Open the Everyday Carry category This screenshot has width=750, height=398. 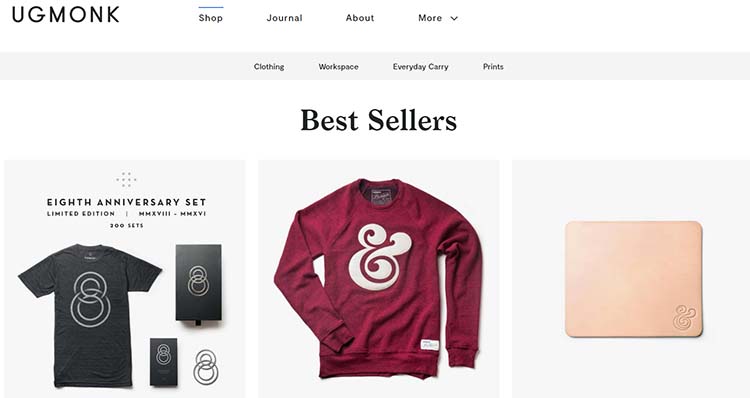click(420, 66)
